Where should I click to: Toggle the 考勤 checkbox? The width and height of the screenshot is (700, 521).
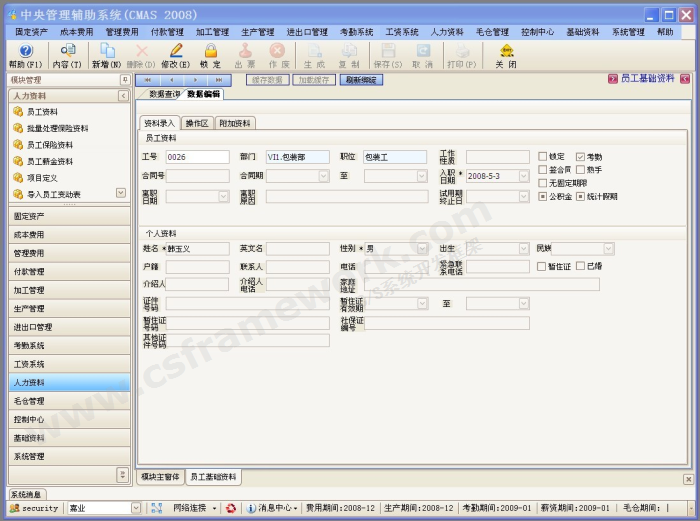tap(580, 157)
